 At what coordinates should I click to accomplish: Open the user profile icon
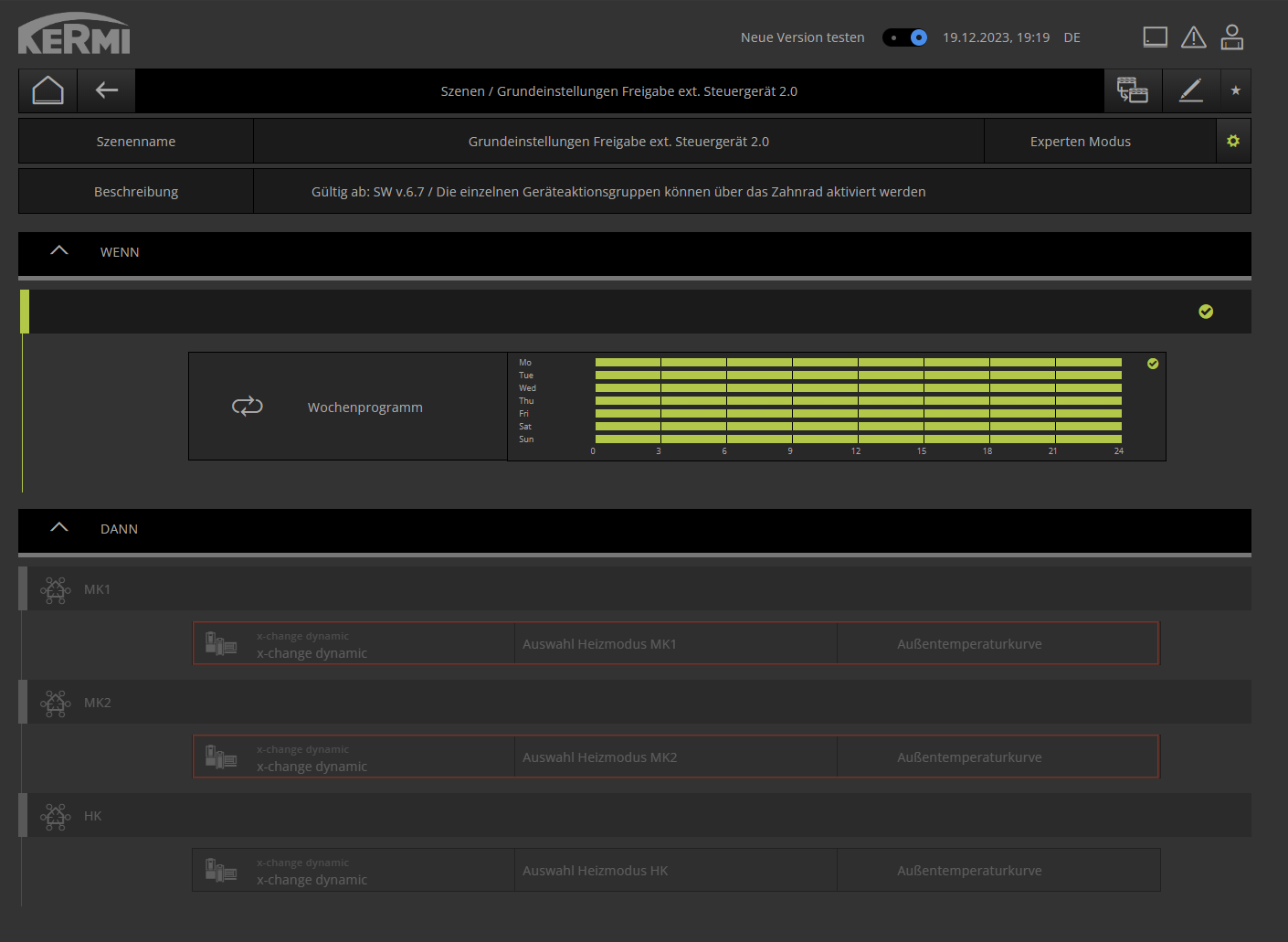tap(1231, 37)
